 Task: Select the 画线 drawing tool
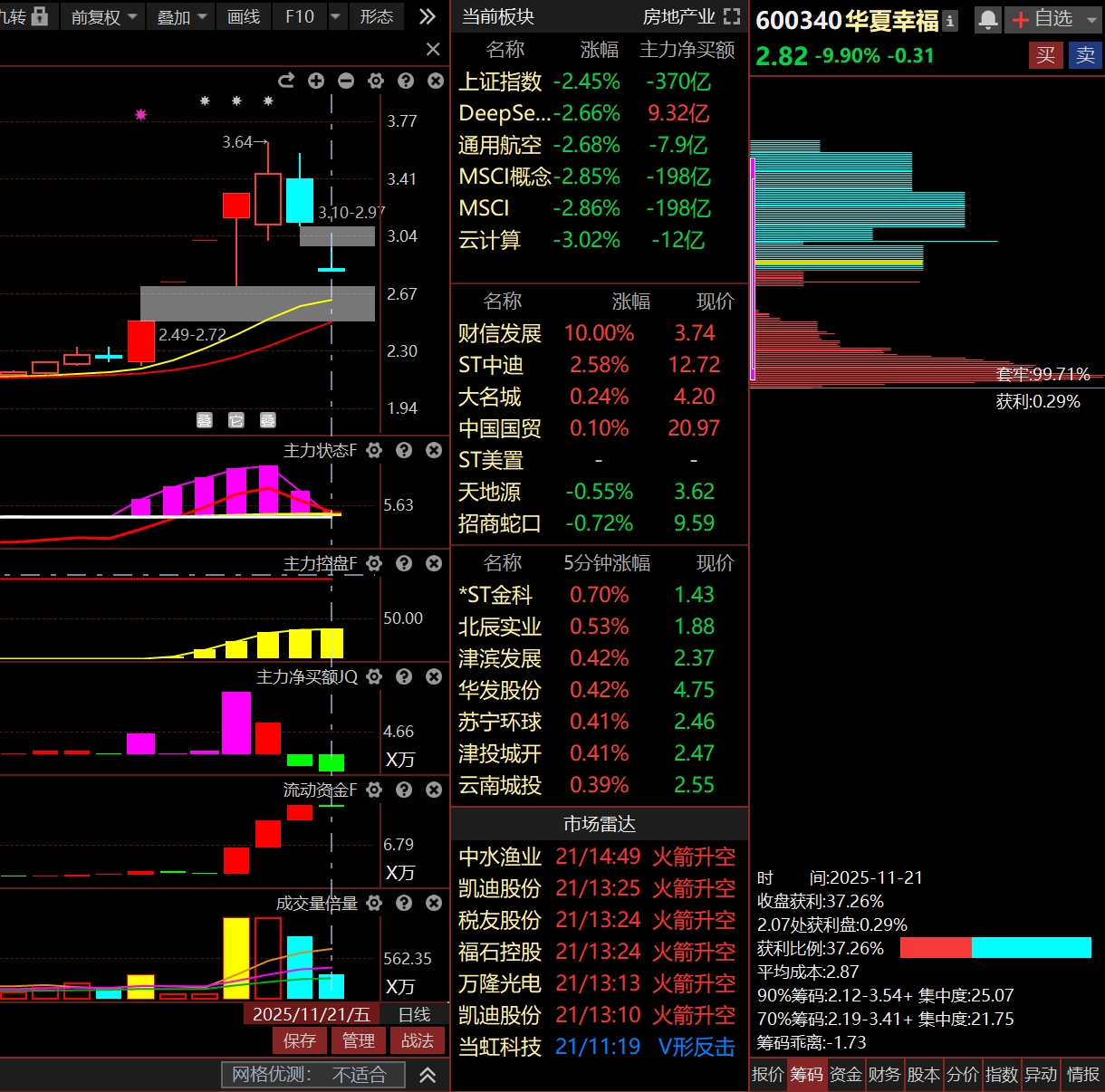(244, 16)
